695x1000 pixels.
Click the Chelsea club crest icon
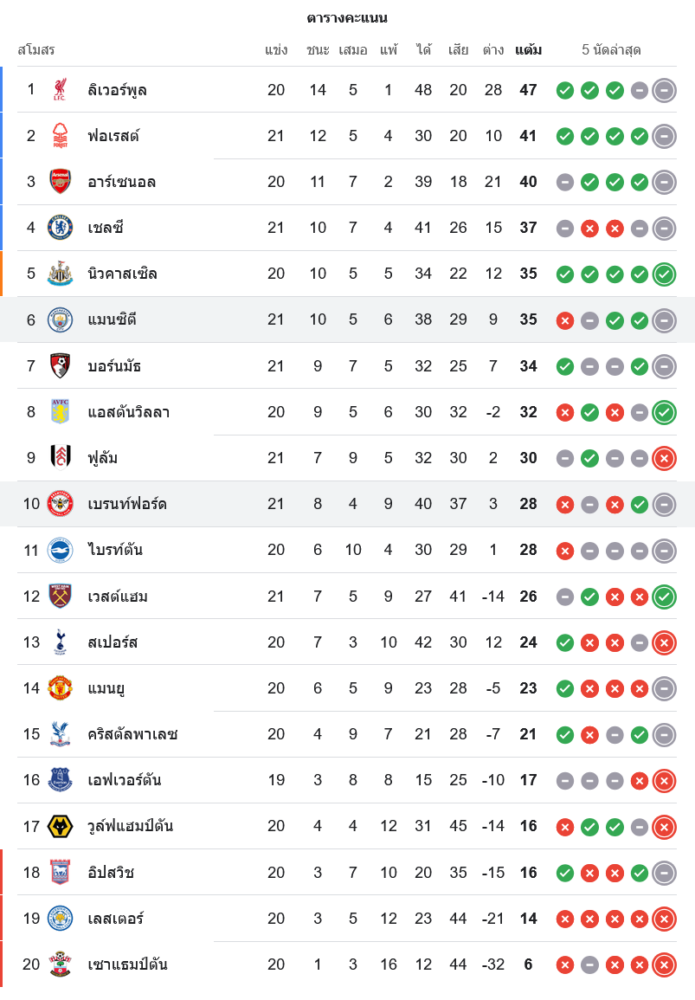coord(60,228)
